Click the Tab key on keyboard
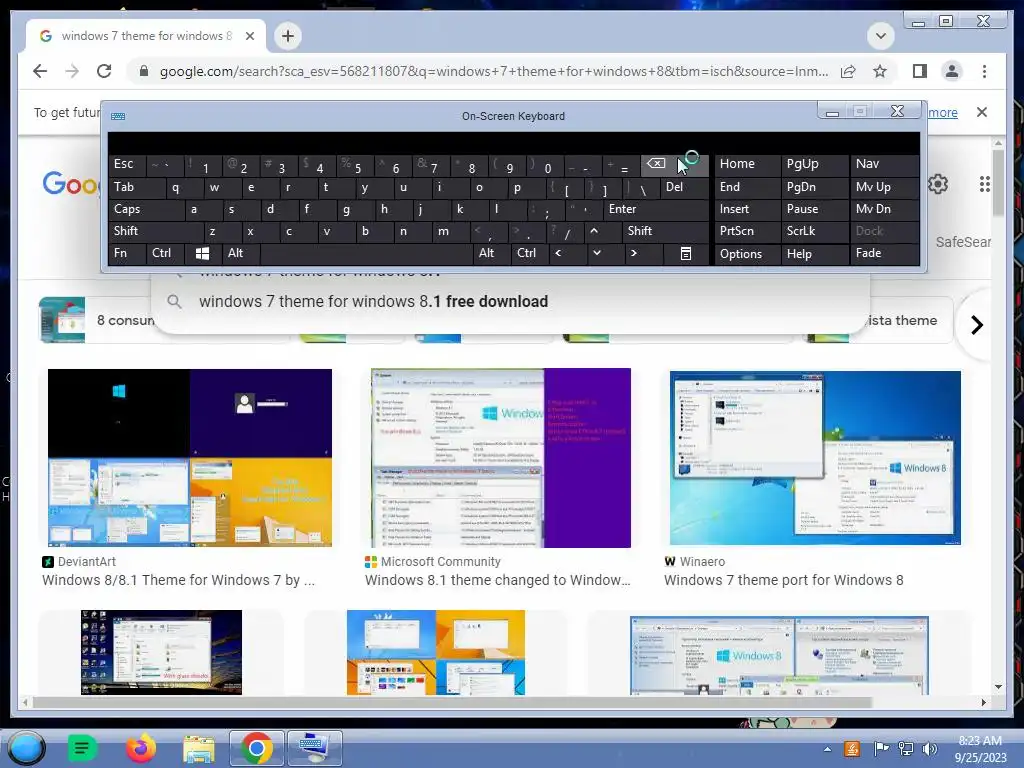The height and width of the screenshot is (768, 1024). (136, 187)
